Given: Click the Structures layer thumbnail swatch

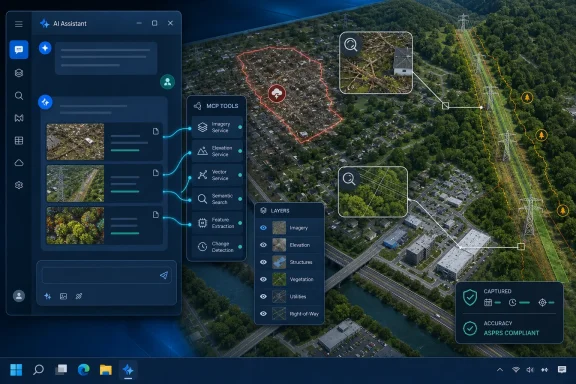Looking at the screenshot, I should click(x=279, y=262).
